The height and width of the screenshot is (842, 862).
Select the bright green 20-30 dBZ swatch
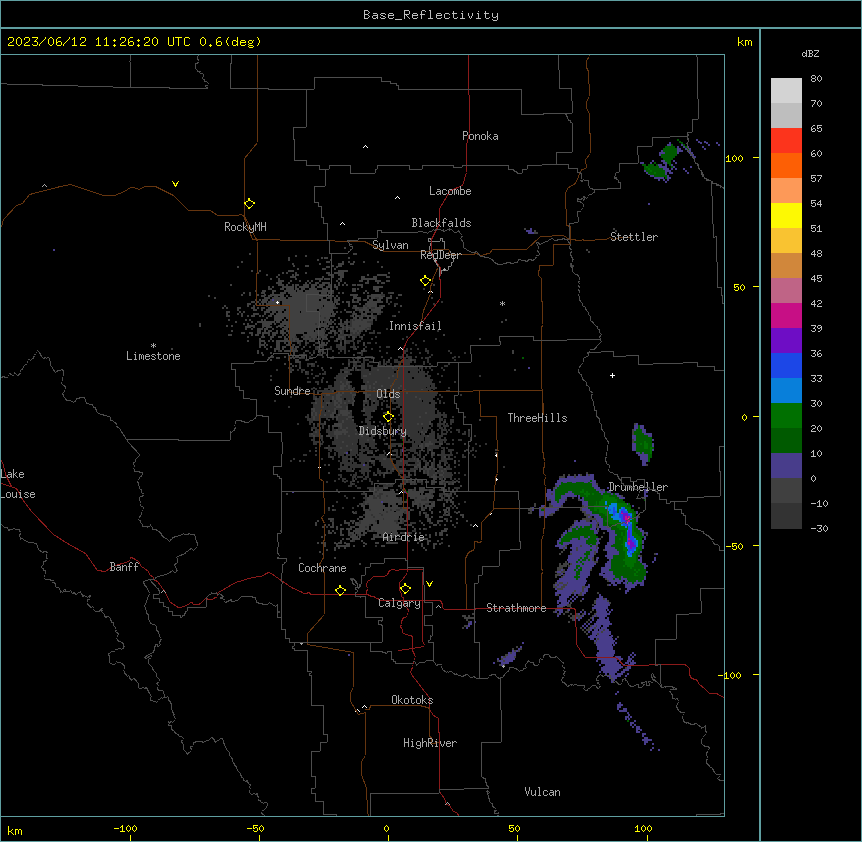point(786,416)
